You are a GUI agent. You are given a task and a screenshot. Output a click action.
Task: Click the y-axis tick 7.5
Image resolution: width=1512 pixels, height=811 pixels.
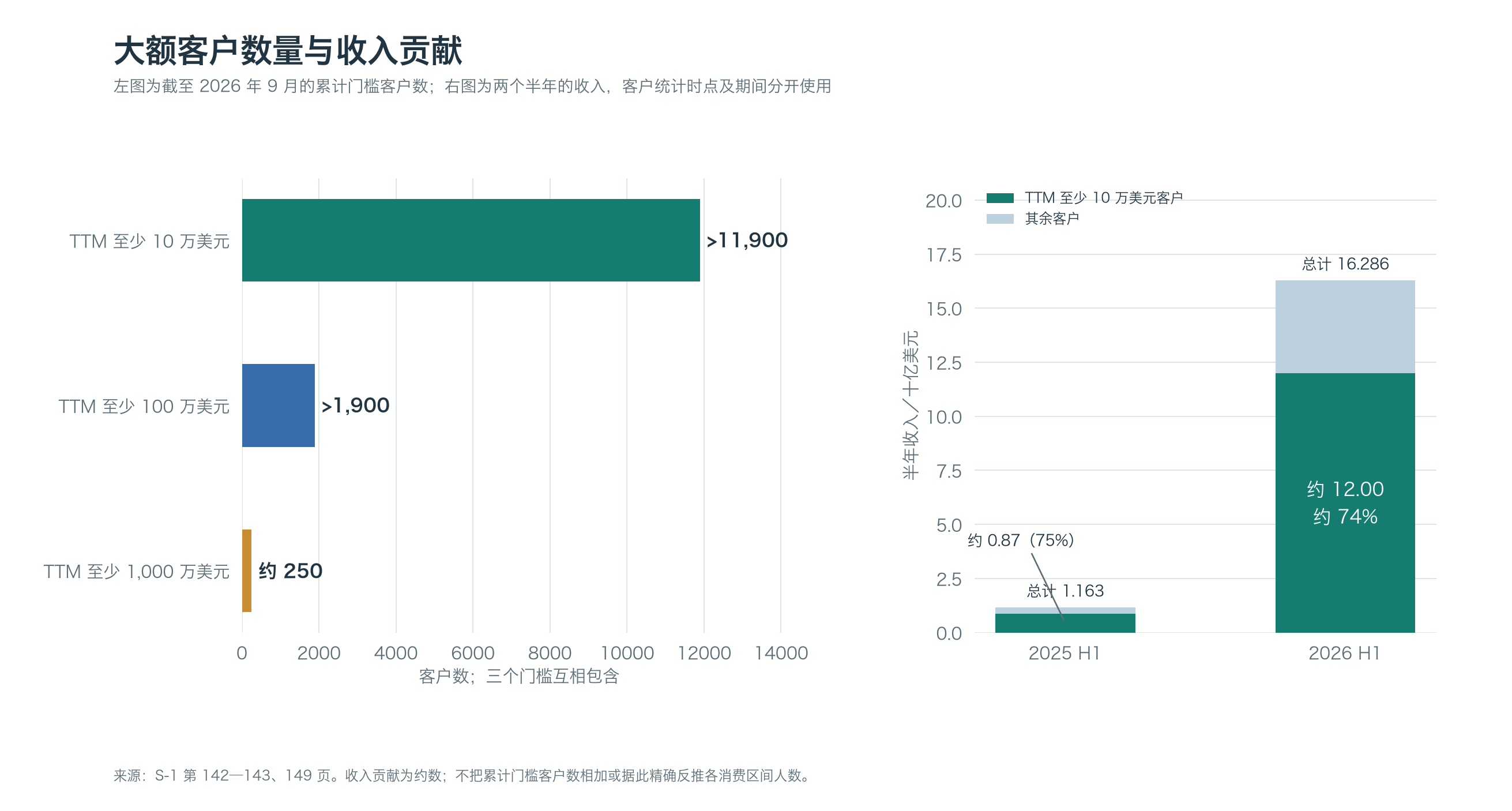click(949, 471)
